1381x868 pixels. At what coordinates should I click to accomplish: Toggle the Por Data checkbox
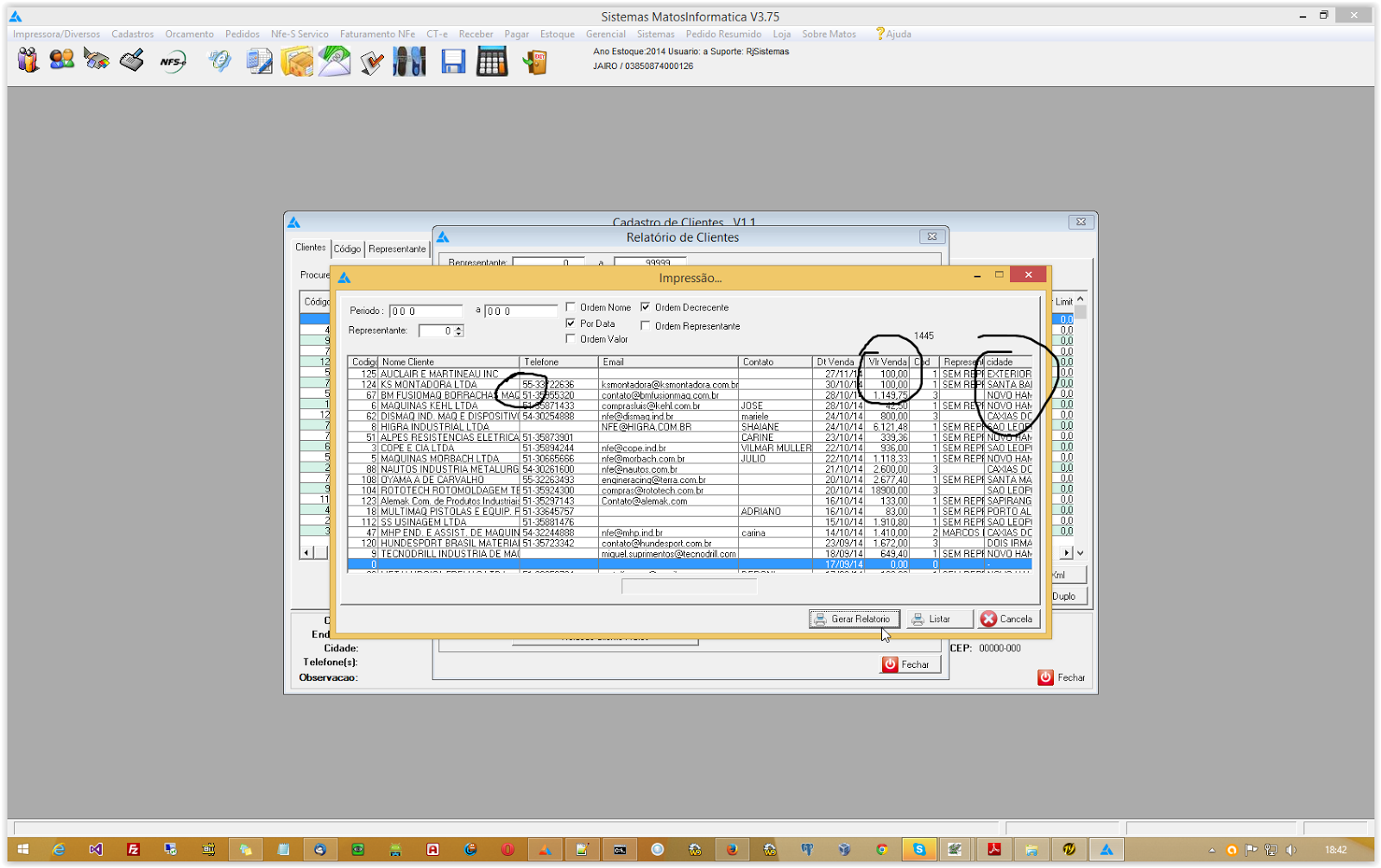571,323
